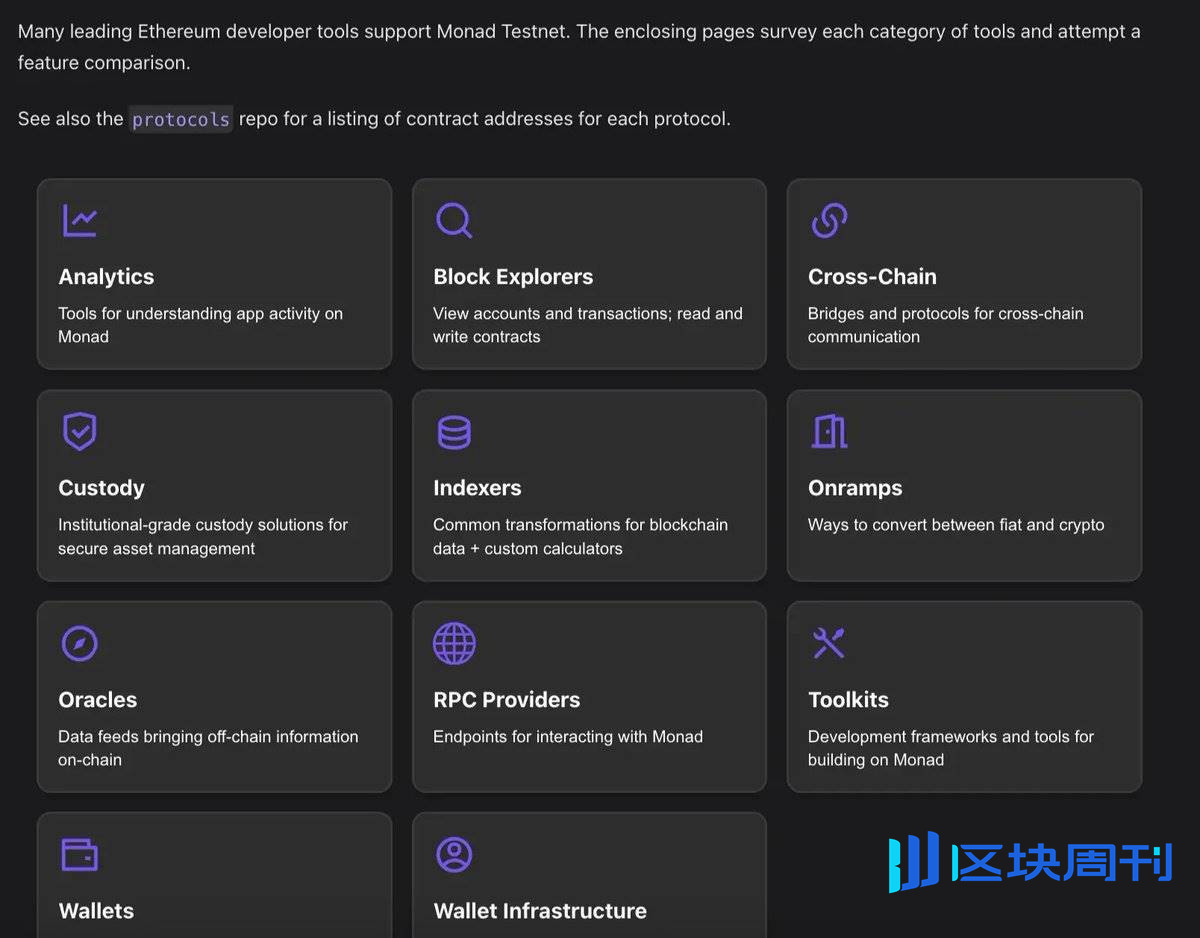Click the Cross-Chain link icon
This screenshot has width=1200, height=938.
[x=829, y=220]
